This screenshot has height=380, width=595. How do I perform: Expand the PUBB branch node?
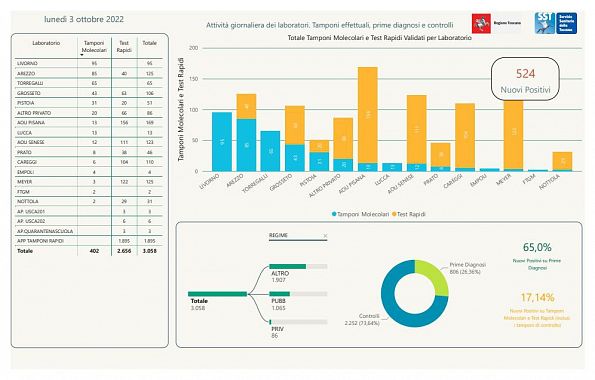coord(298,294)
